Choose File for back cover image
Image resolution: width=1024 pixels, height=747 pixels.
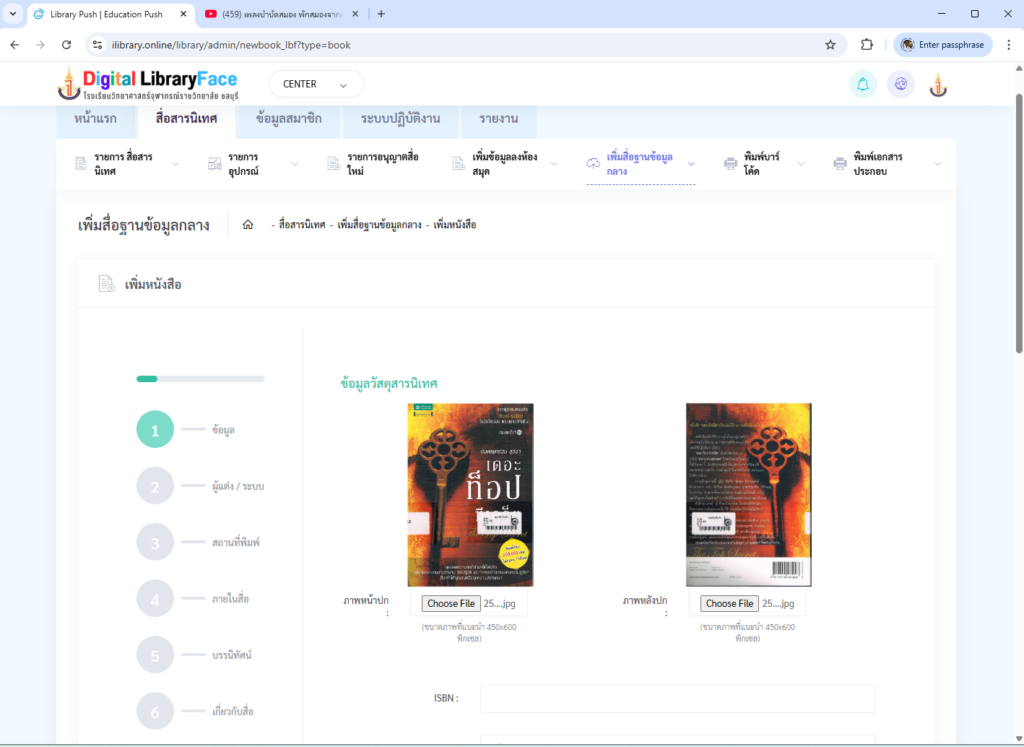(x=729, y=603)
